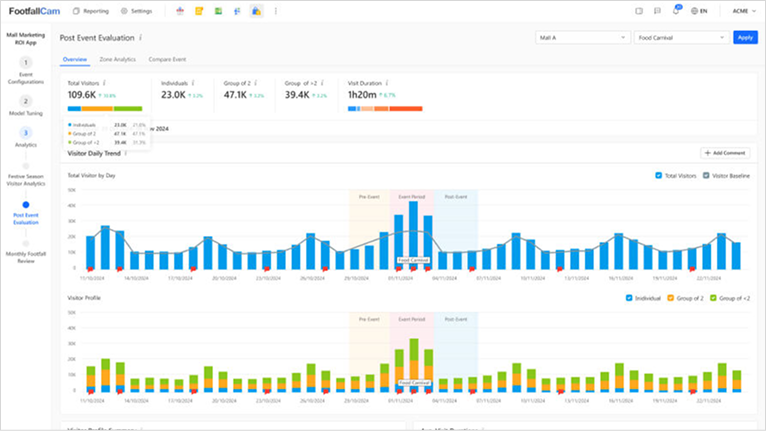Click the tallest bar in the Total Visitor by Day chart

click(x=413, y=235)
